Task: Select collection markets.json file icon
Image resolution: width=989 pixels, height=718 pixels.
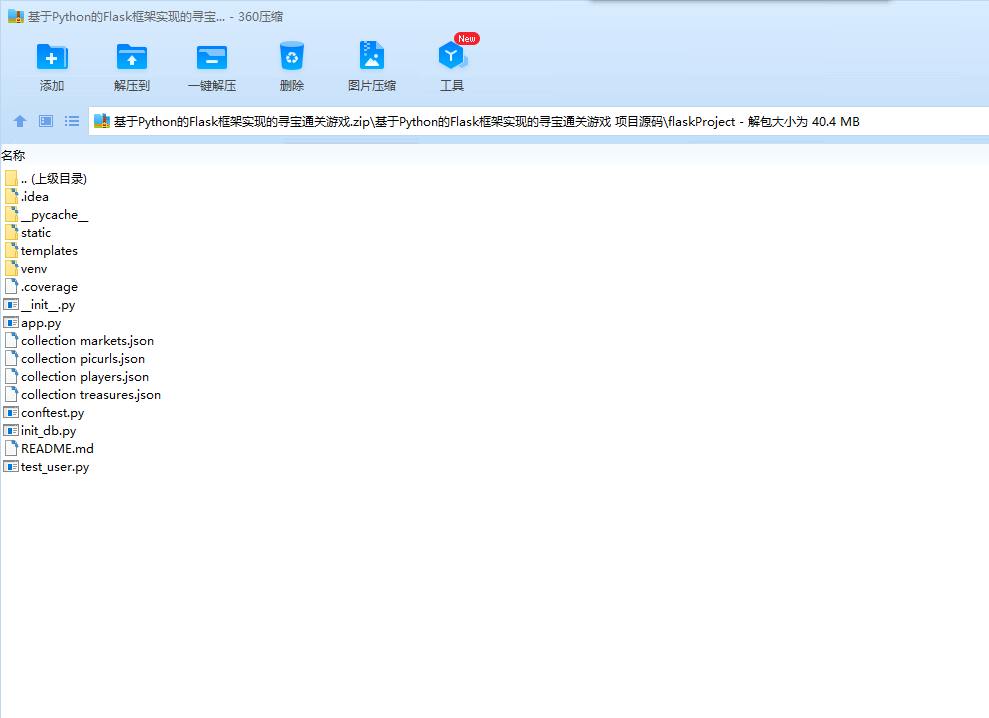Action: click(11, 341)
